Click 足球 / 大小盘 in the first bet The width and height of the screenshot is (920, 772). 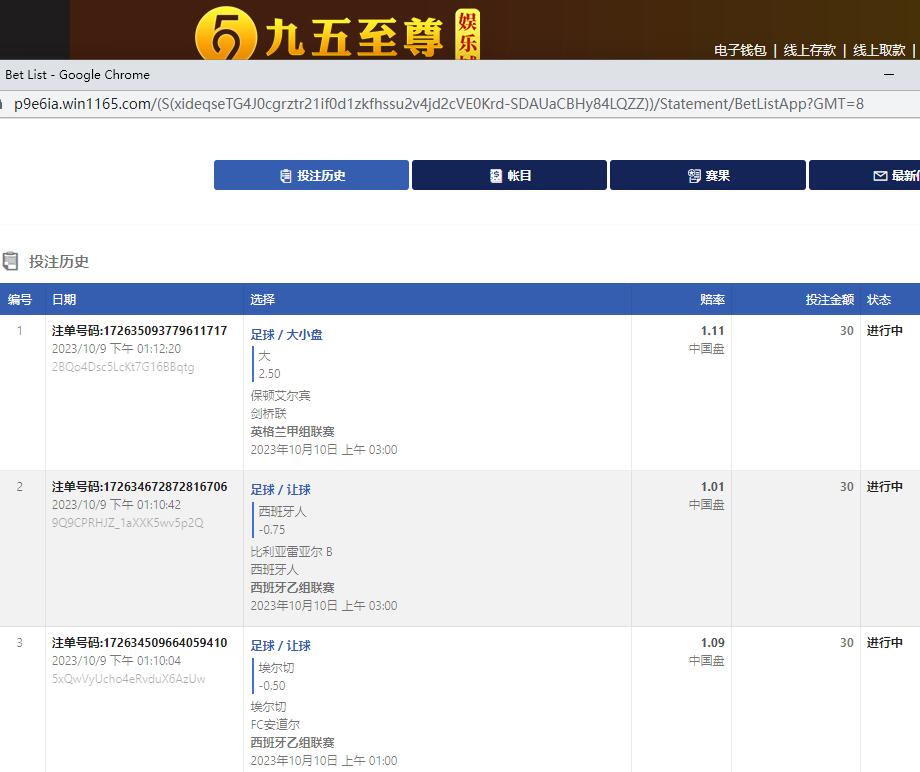coord(286,335)
